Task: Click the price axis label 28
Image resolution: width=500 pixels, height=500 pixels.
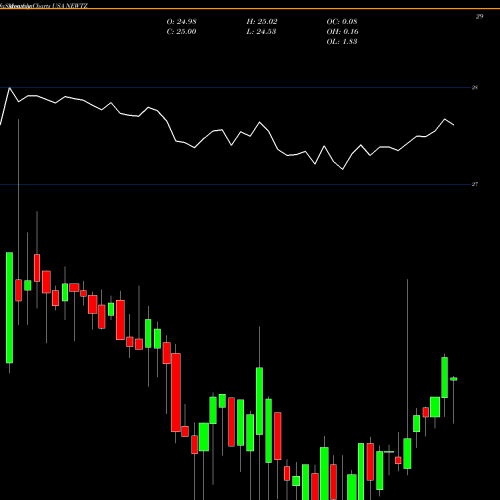Action: 475,88
